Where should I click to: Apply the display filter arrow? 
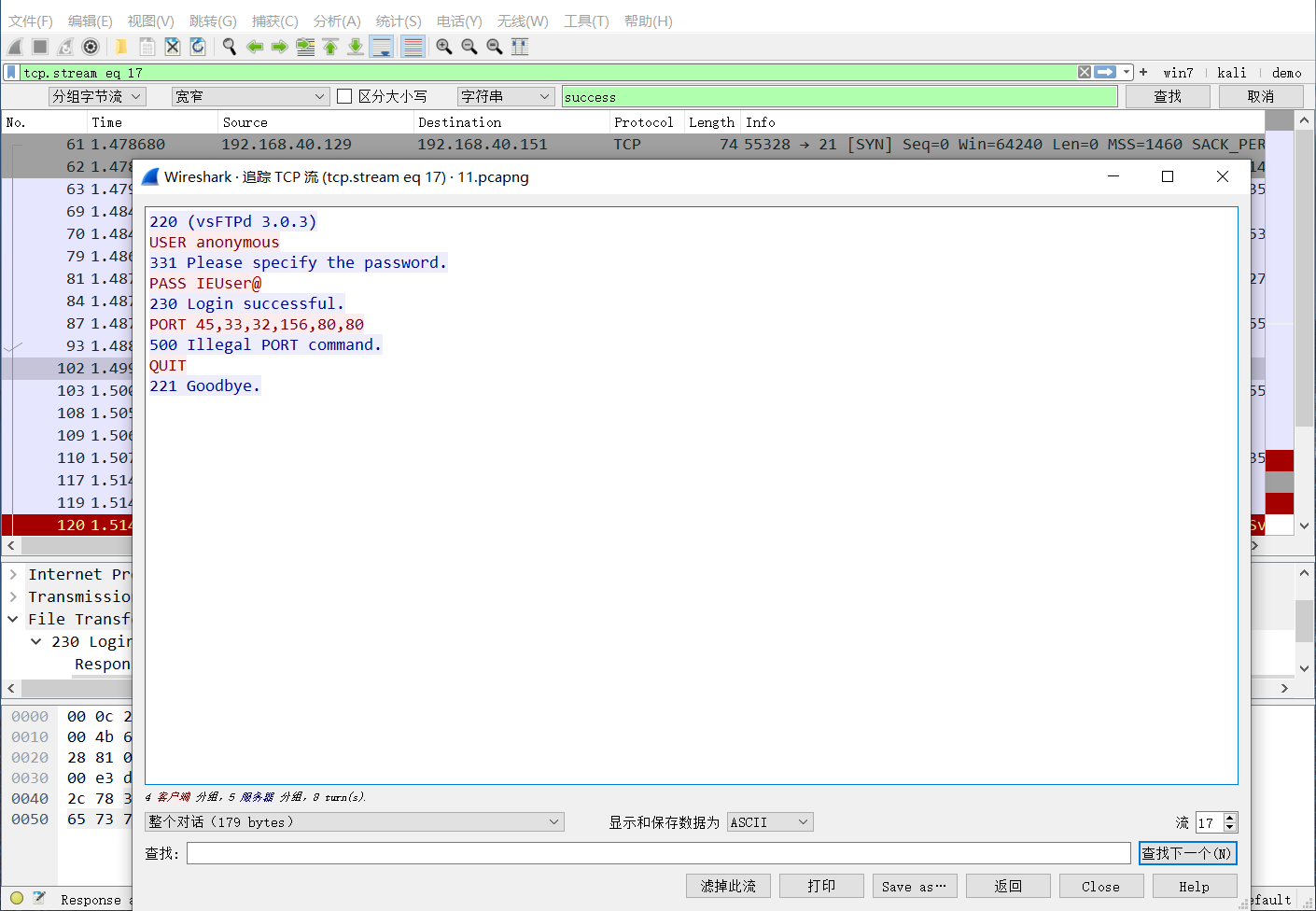click(1105, 72)
